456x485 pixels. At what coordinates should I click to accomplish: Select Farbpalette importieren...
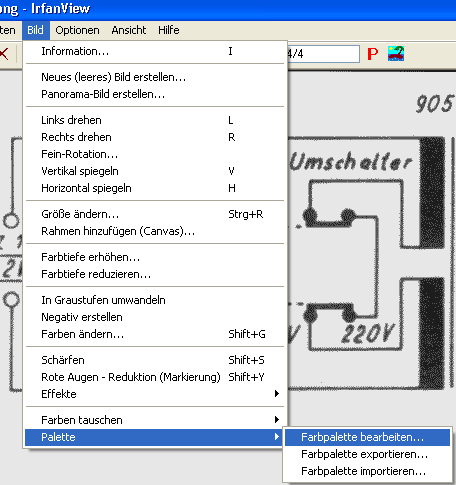point(367,471)
